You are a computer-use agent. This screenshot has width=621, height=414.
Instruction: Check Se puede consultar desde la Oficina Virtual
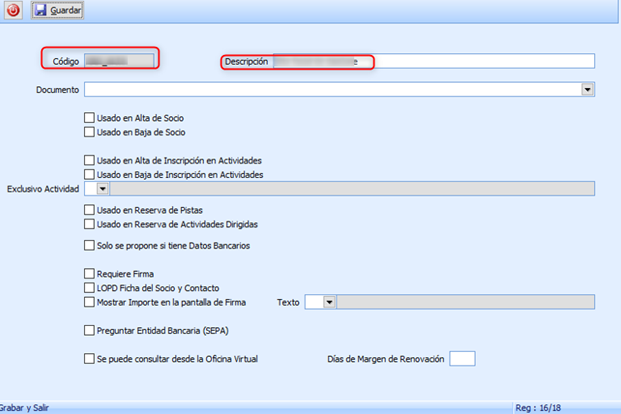click(90, 358)
